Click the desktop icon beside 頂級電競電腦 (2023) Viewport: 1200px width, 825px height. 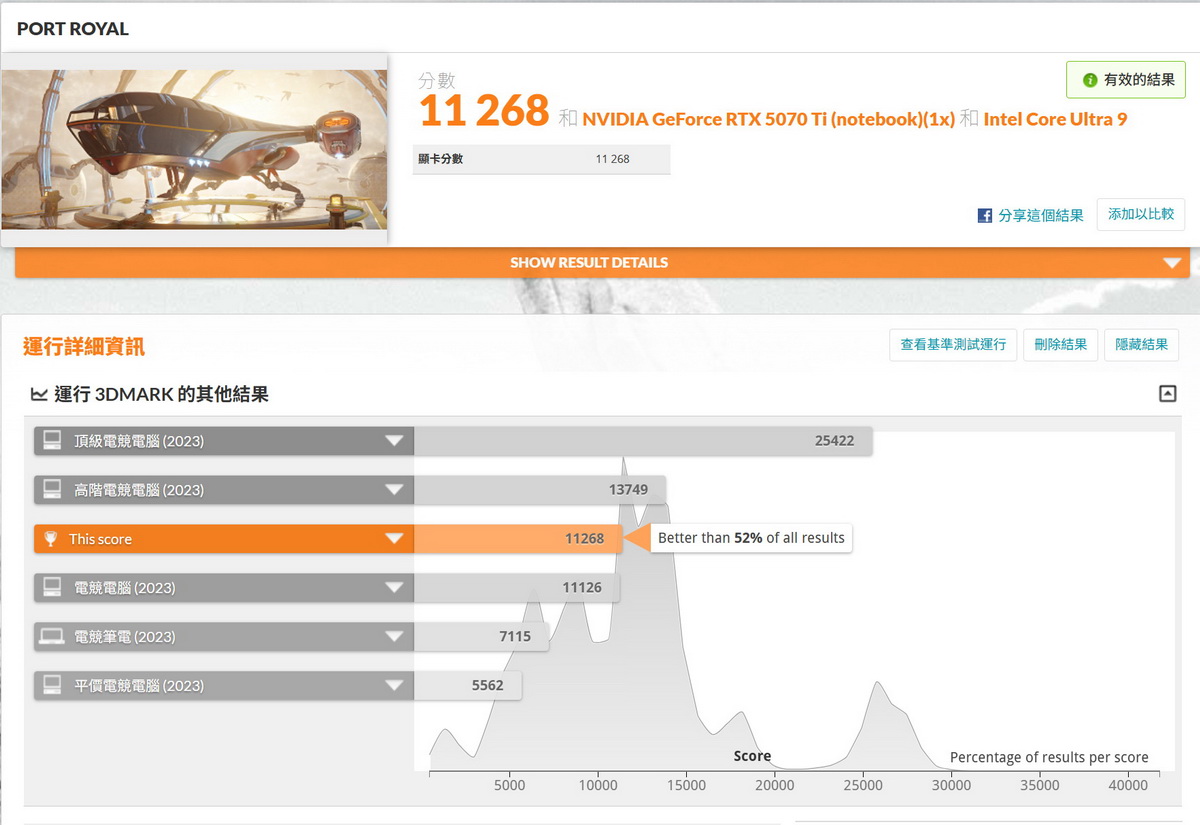[x=53, y=441]
